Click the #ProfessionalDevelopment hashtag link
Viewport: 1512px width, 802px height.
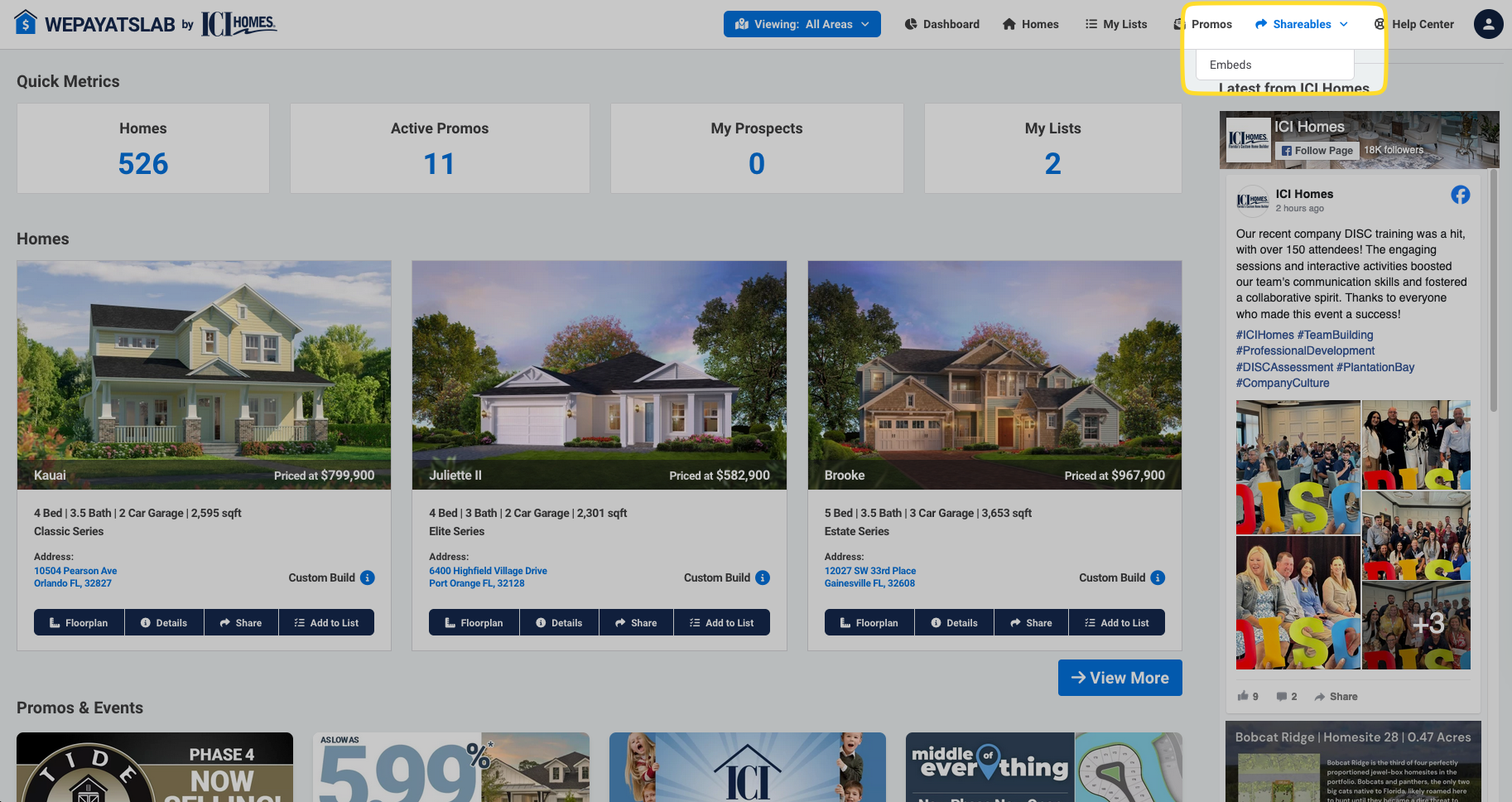click(x=1305, y=350)
